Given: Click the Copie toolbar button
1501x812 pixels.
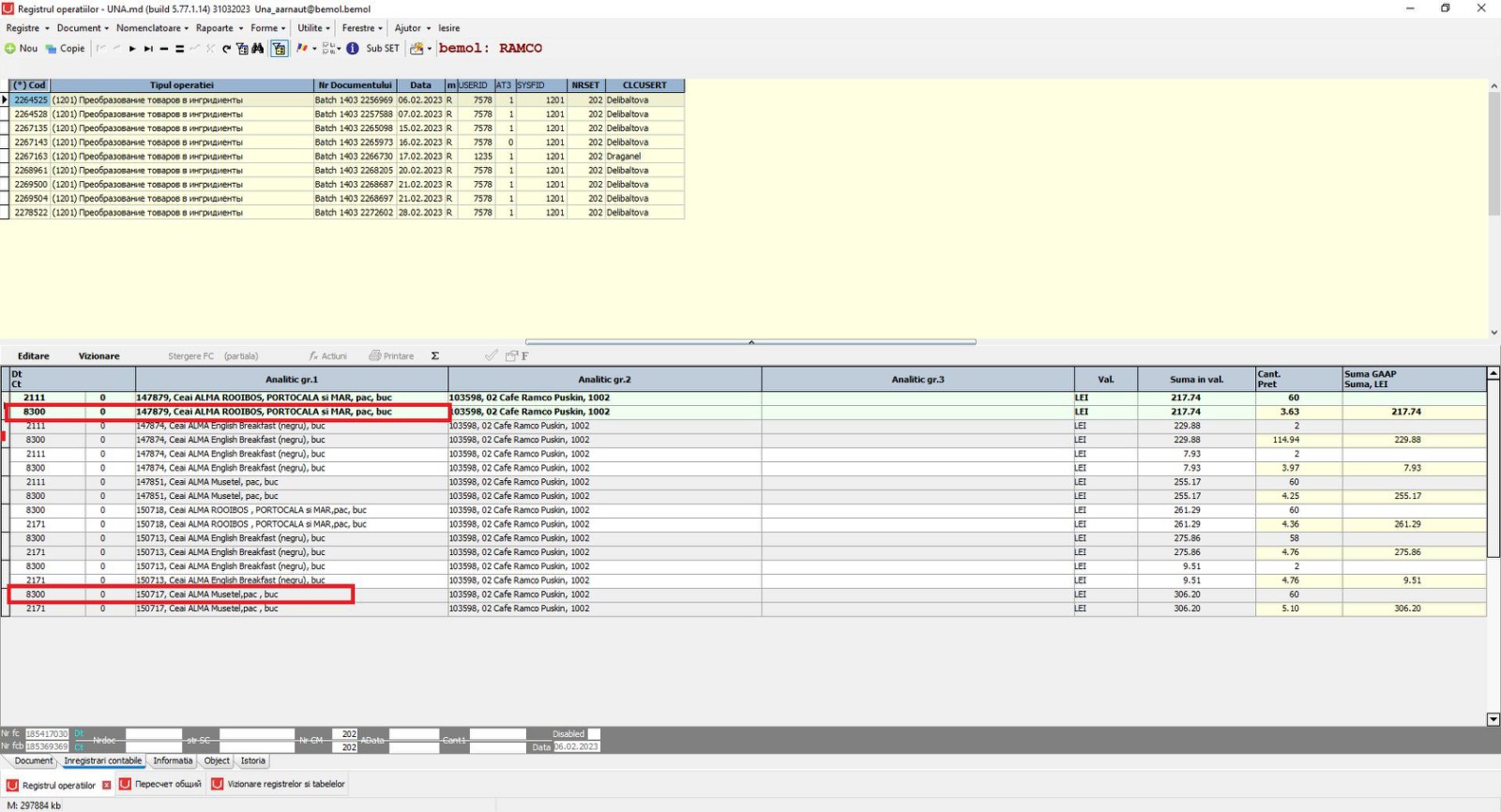Looking at the screenshot, I should tap(65, 49).
